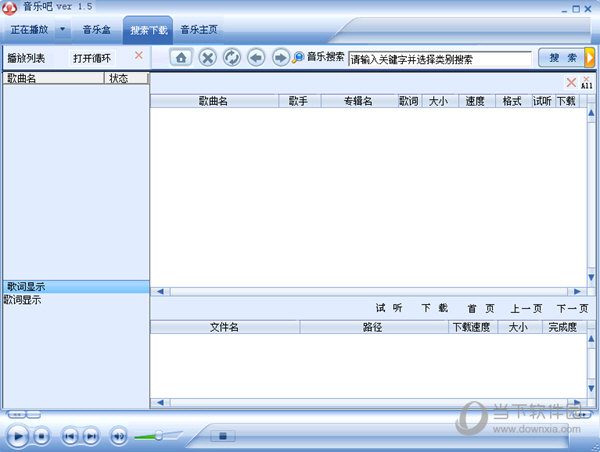Viewport: 600px width, 452px height.
Task: Click the results horizontal scrollbar left arrow
Action: (x=160, y=292)
